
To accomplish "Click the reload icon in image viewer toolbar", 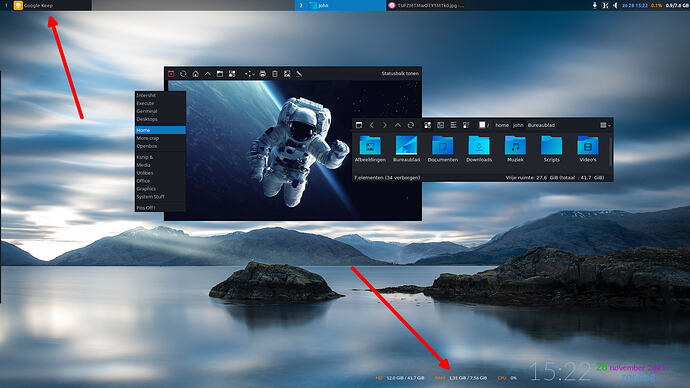I will [x=183, y=74].
